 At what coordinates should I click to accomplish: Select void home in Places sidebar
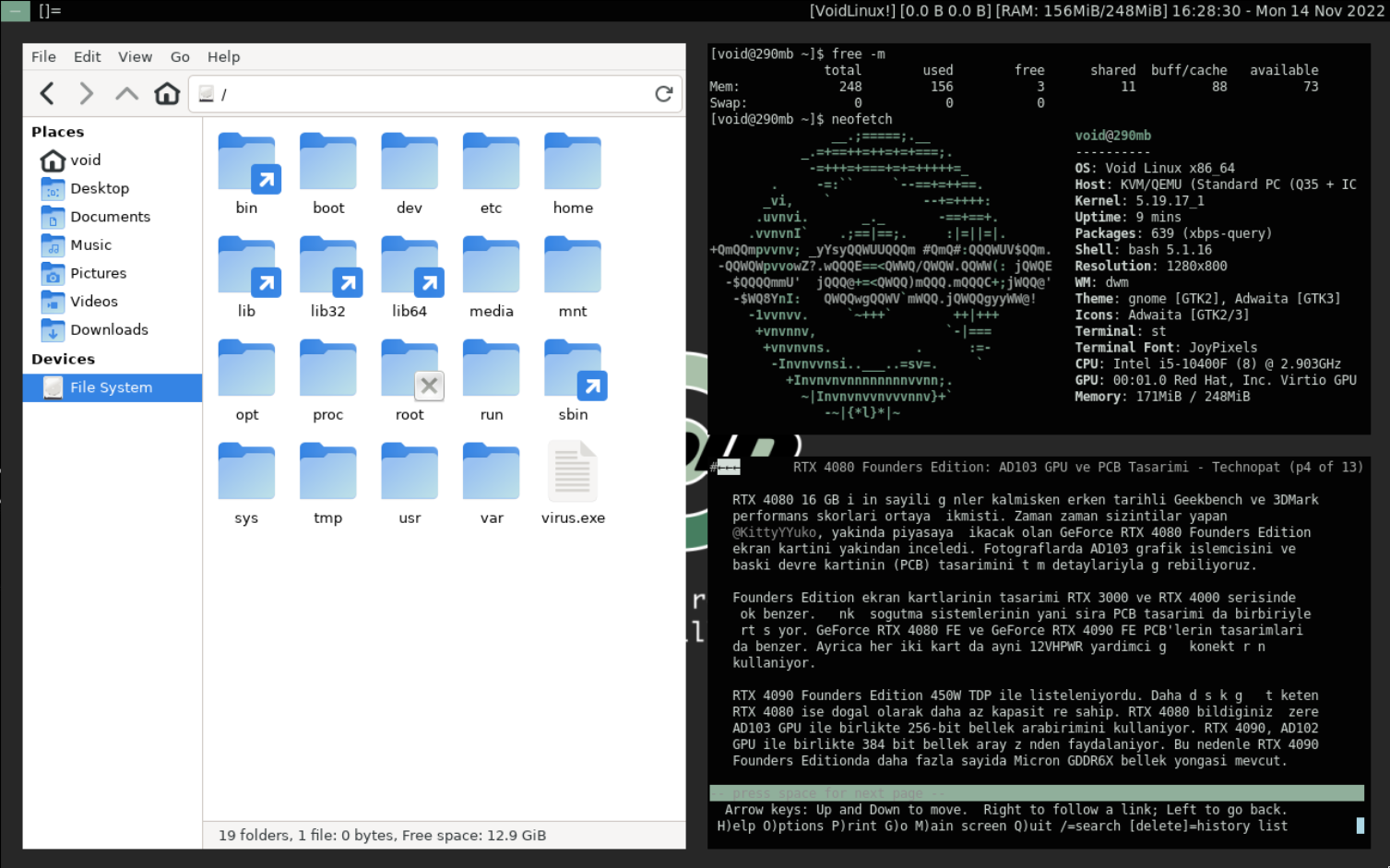pyautogui.click(x=85, y=160)
